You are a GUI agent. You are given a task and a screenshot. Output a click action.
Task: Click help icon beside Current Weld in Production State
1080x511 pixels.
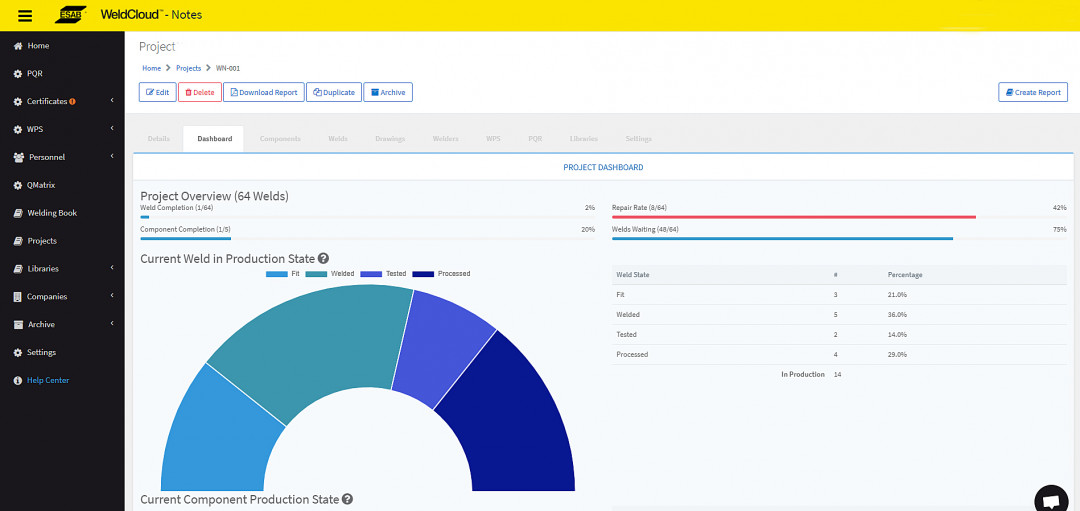pyautogui.click(x=323, y=259)
